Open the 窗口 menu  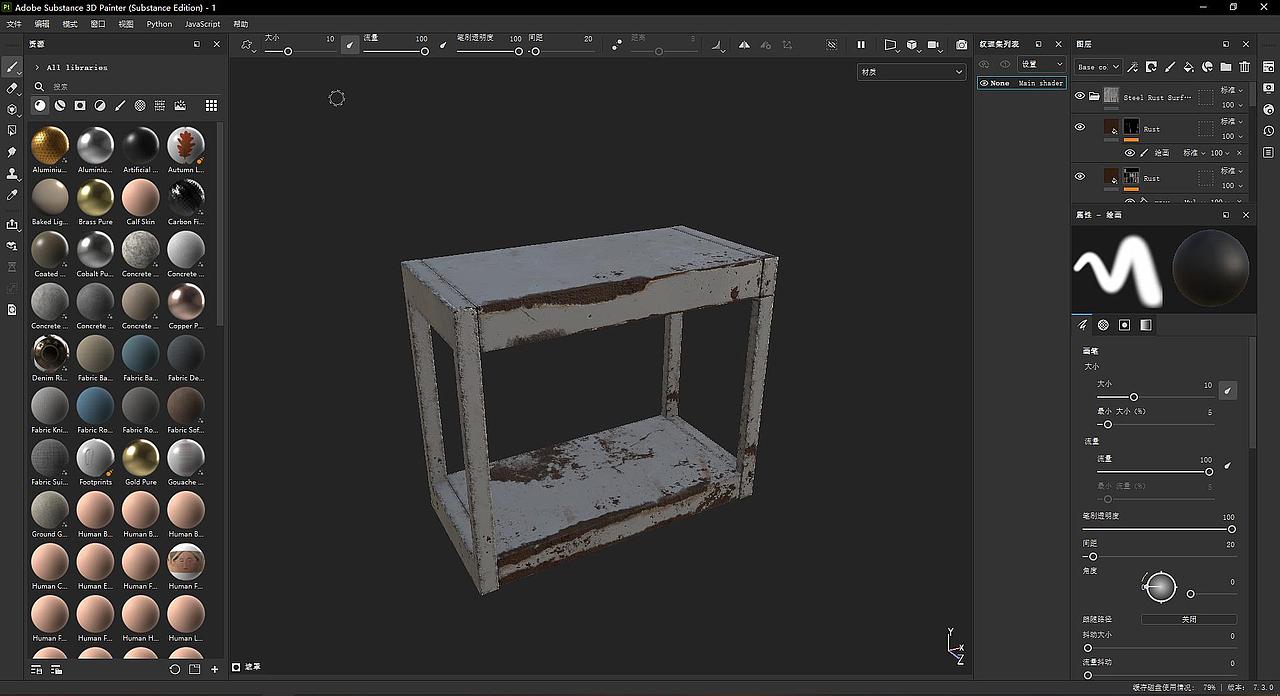tap(98, 24)
